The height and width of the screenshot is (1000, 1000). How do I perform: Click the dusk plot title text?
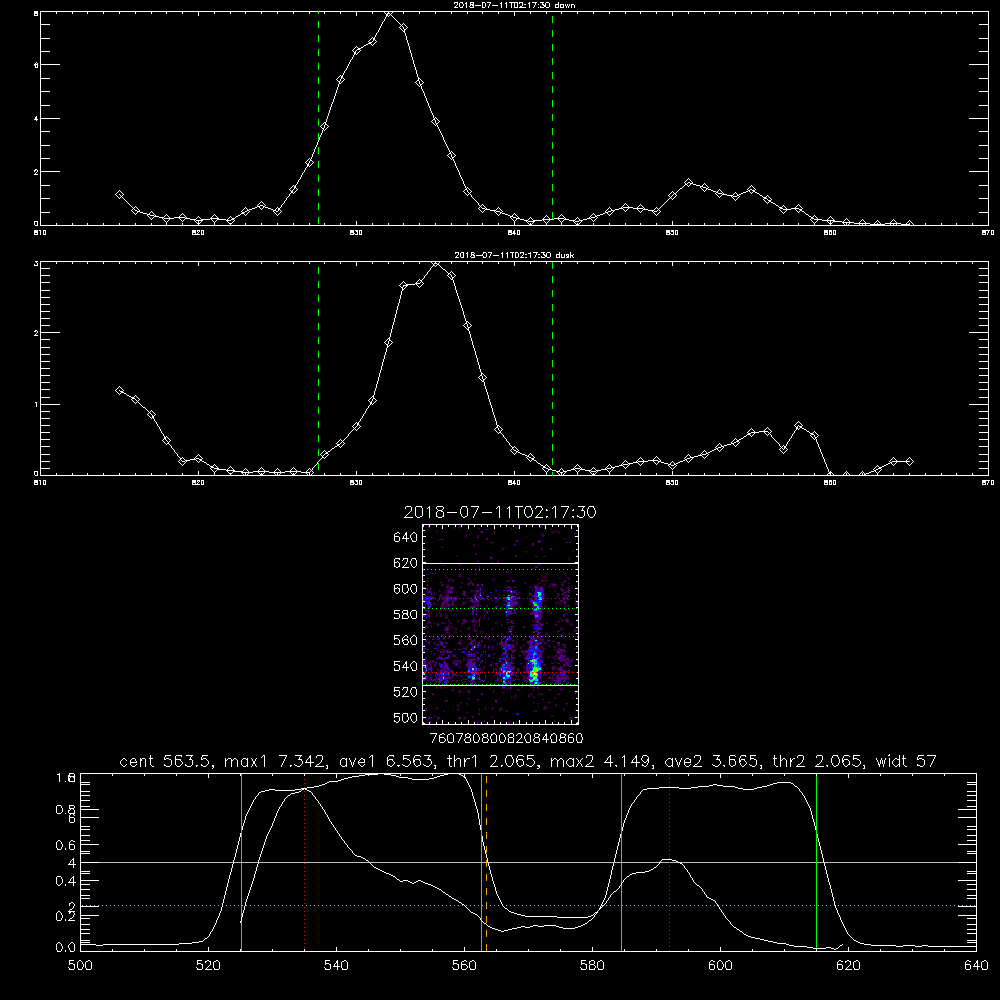click(514, 255)
